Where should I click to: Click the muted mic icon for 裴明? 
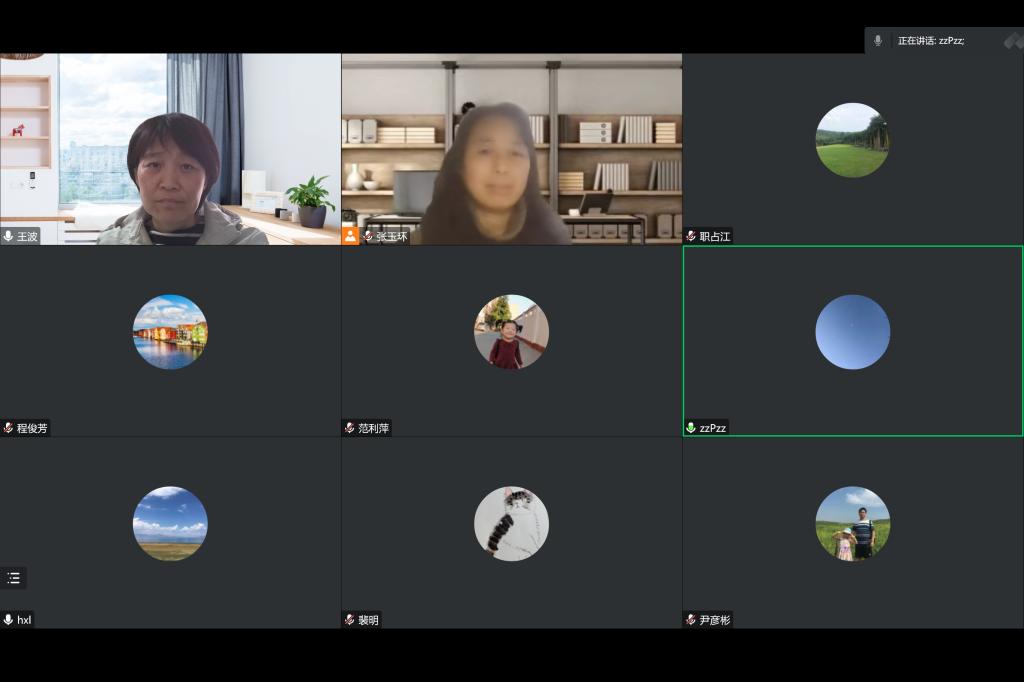coord(350,620)
